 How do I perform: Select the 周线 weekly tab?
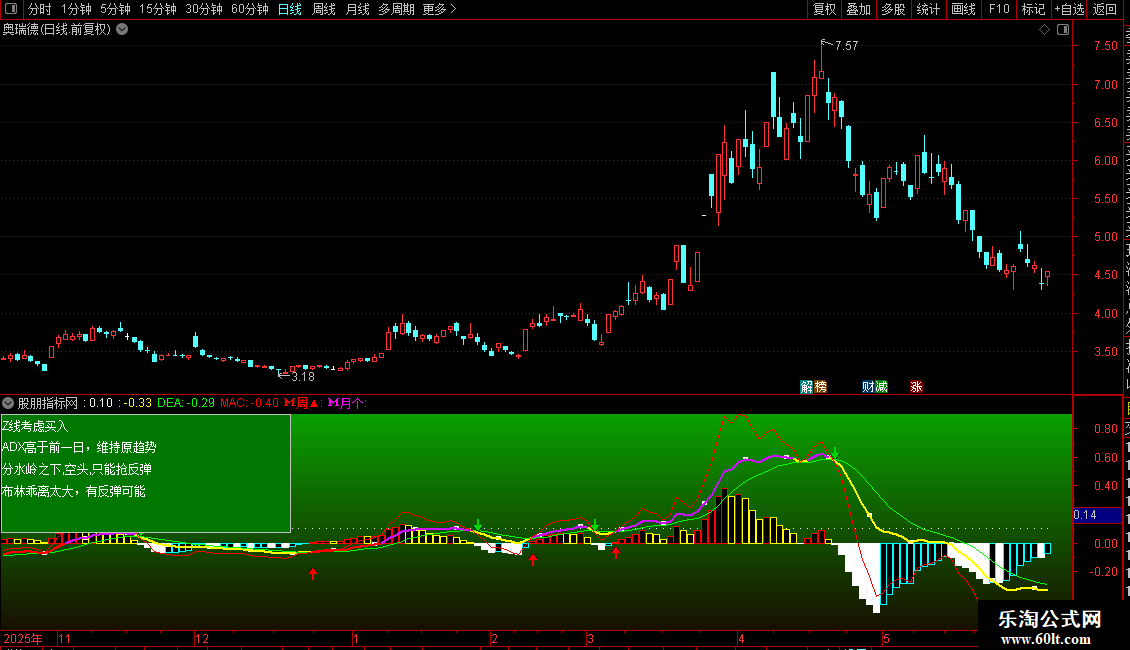tap(324, 9)
